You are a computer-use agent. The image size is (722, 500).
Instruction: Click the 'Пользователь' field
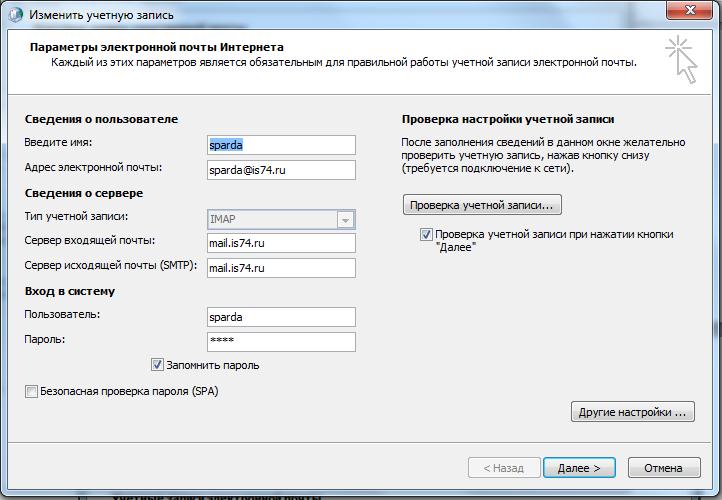click(281, 317)
